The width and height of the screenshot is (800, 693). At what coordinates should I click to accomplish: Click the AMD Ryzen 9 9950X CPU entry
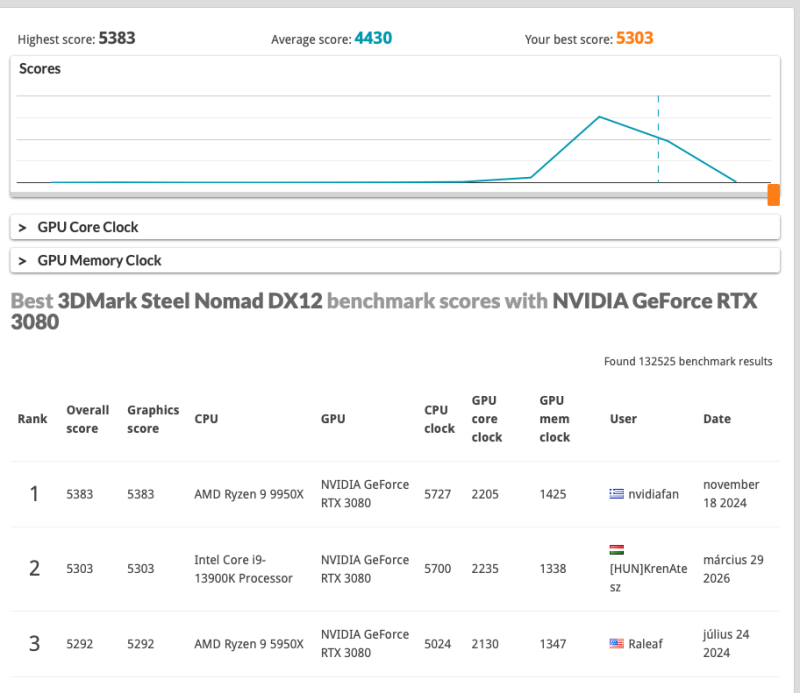click(x=248, y=493)
